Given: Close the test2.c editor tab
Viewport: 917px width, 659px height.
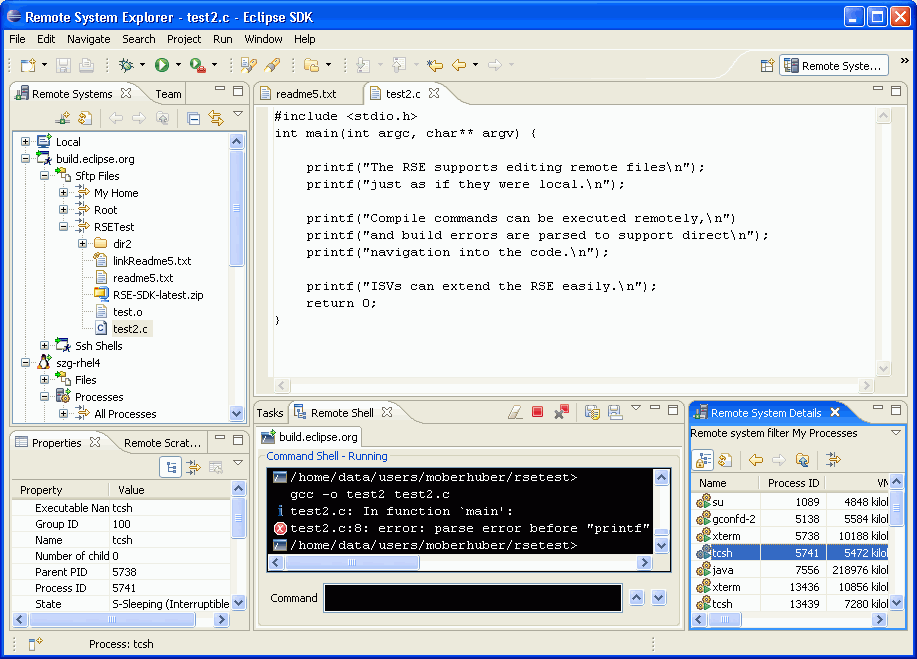Looking at the screenshot, I should click(434, 93).
